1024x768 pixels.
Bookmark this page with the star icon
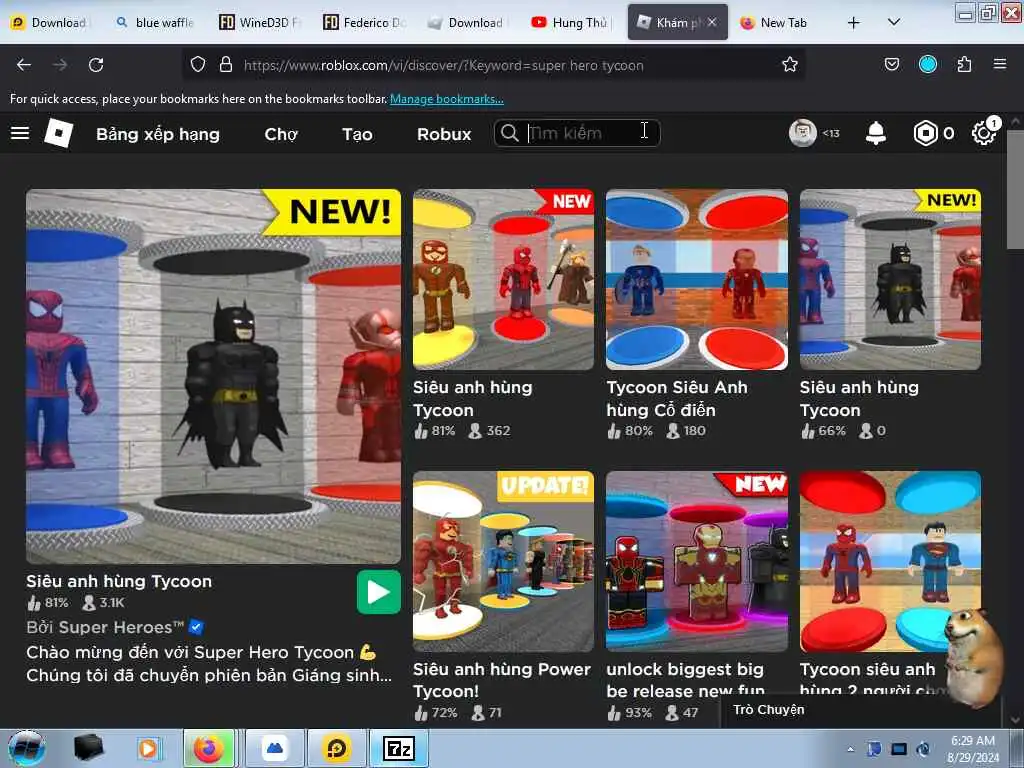pos(790,65)
